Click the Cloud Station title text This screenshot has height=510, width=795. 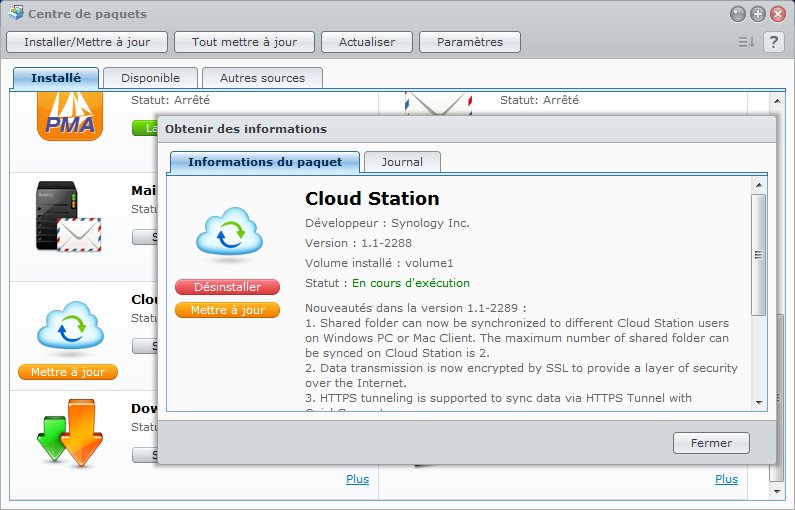372,198
